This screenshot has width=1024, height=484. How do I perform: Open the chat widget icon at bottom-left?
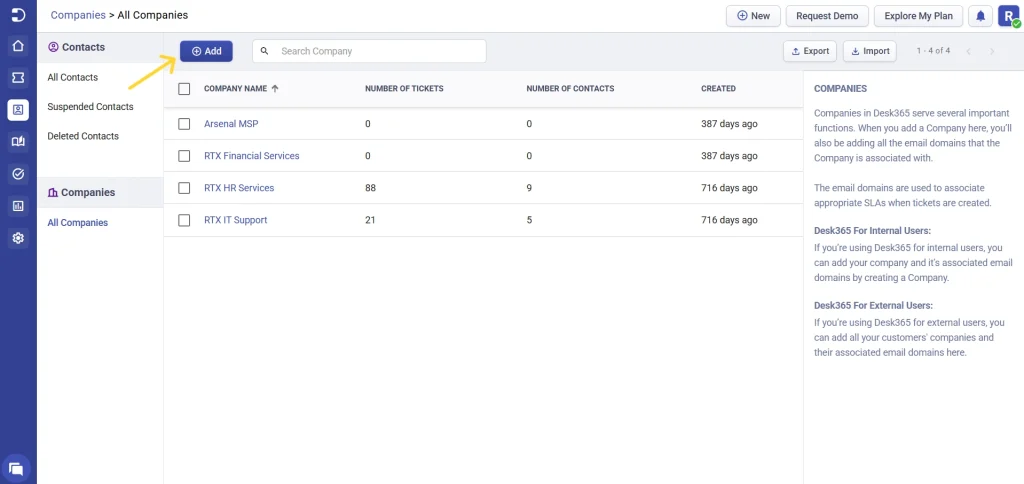tap(16, 467)
